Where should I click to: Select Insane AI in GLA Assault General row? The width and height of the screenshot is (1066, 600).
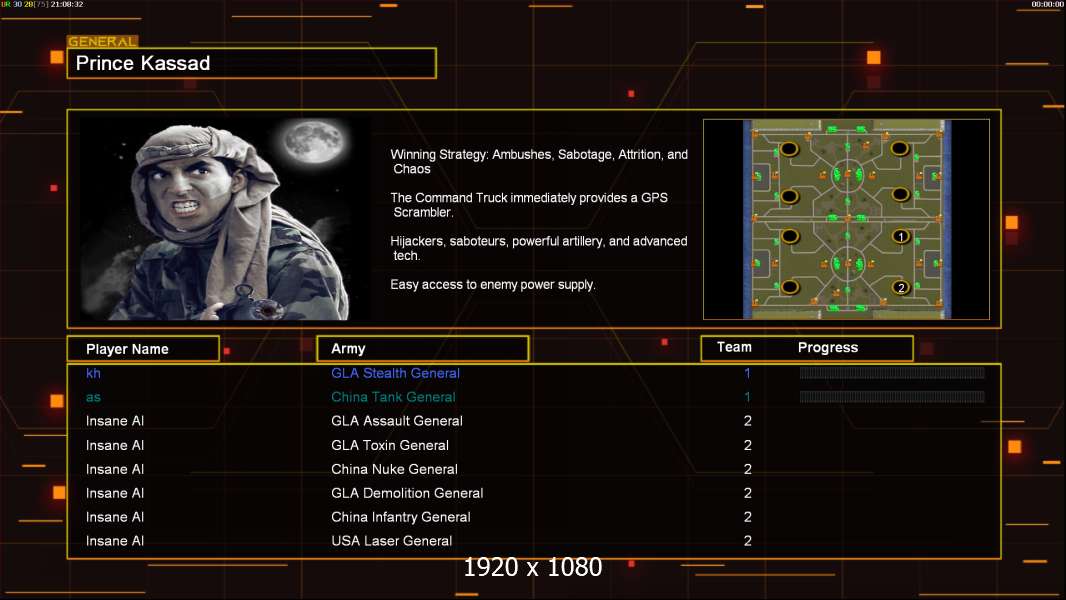[115, 421]
